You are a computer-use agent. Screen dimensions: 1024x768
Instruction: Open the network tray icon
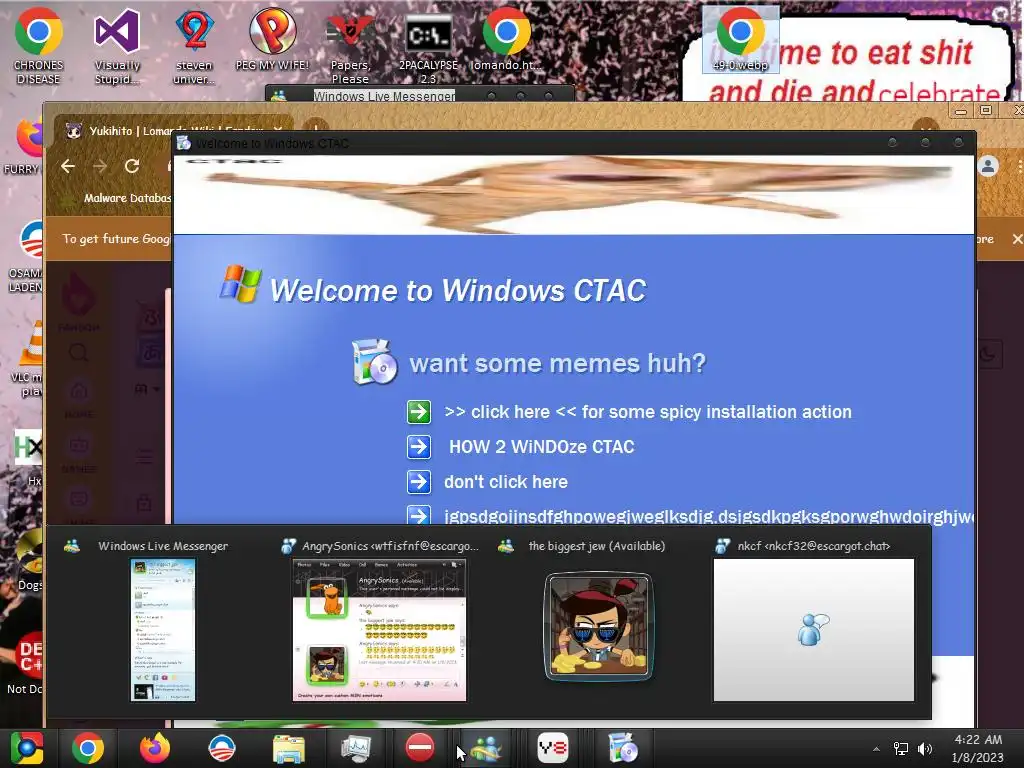[901, 749]
